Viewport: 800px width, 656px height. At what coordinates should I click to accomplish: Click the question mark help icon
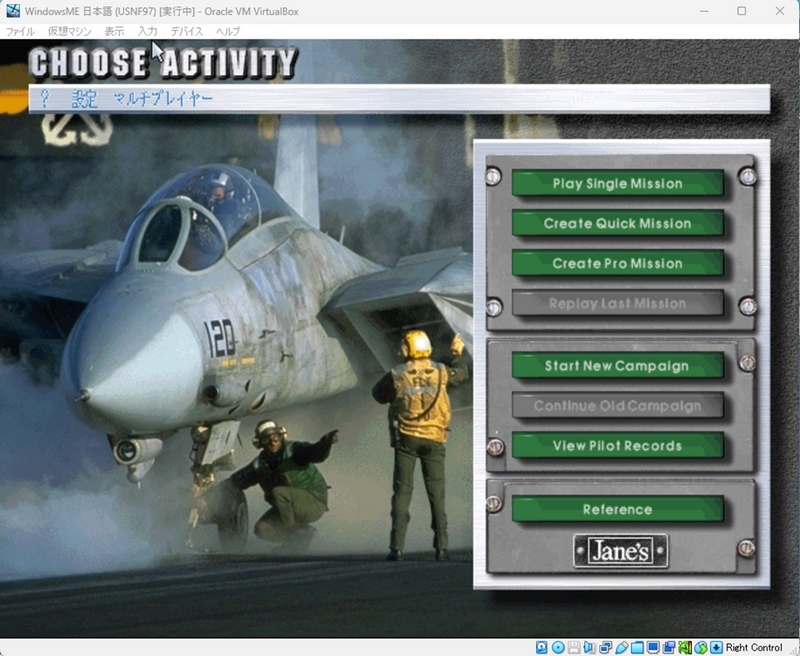45,98
